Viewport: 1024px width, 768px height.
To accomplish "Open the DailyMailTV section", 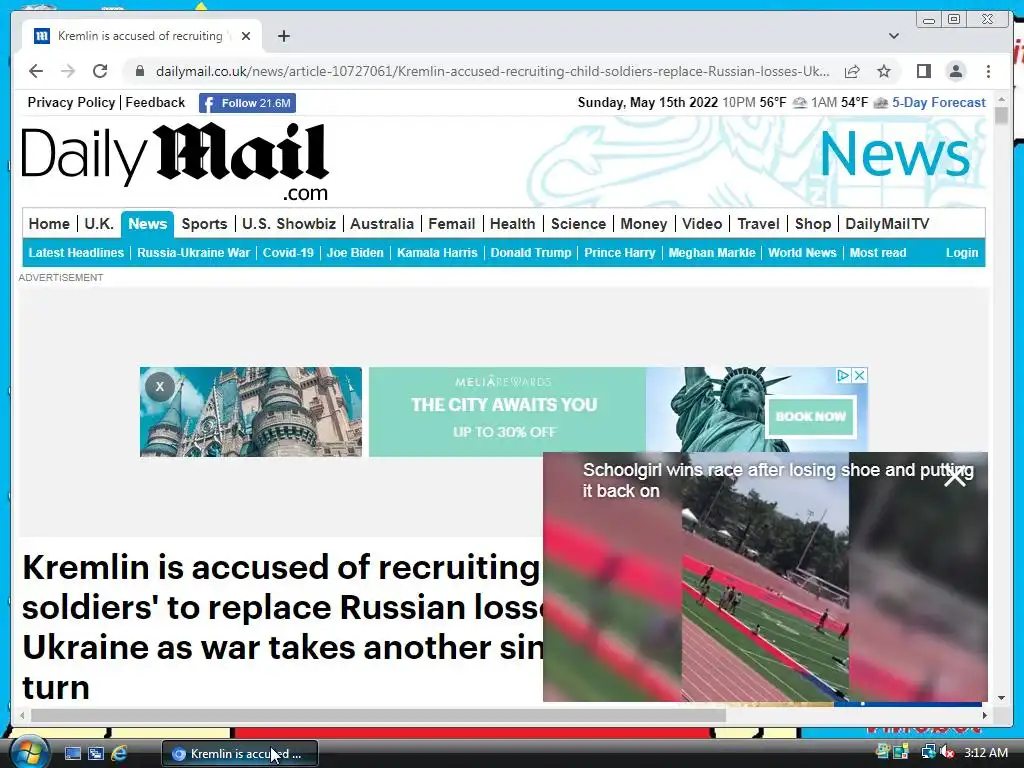I will tap(887, 224).
